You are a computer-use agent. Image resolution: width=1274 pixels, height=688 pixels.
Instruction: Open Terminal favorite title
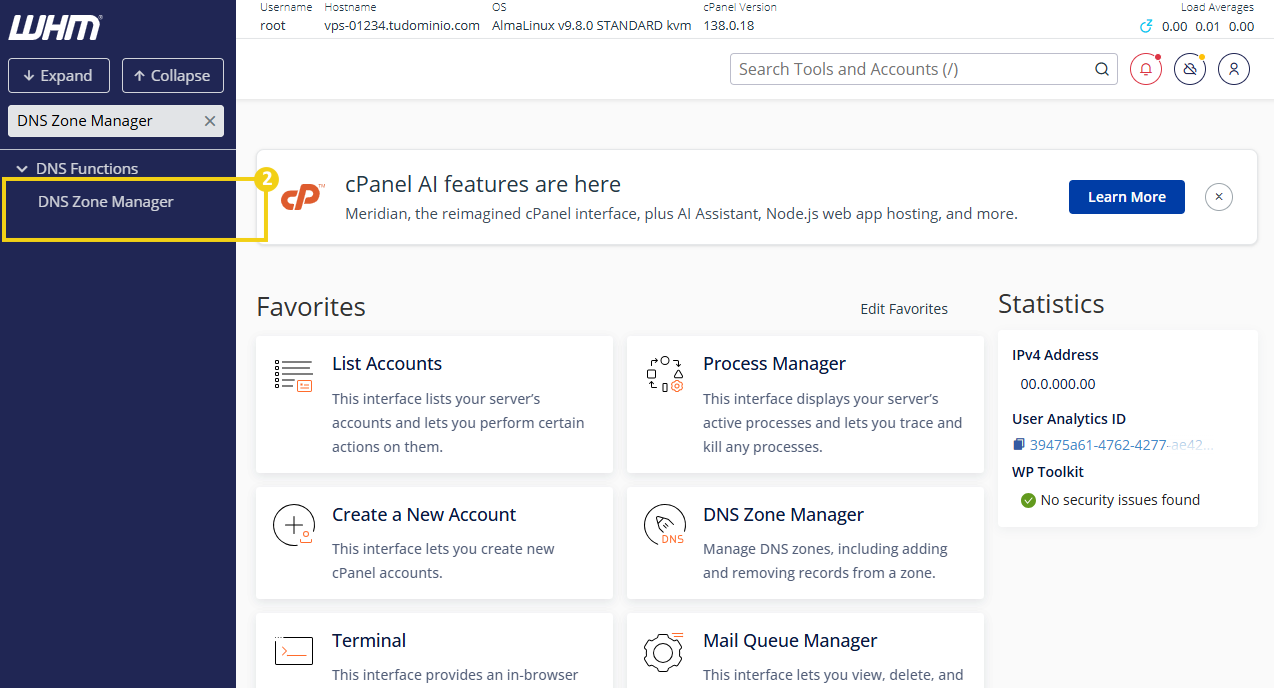pos(369,641)
